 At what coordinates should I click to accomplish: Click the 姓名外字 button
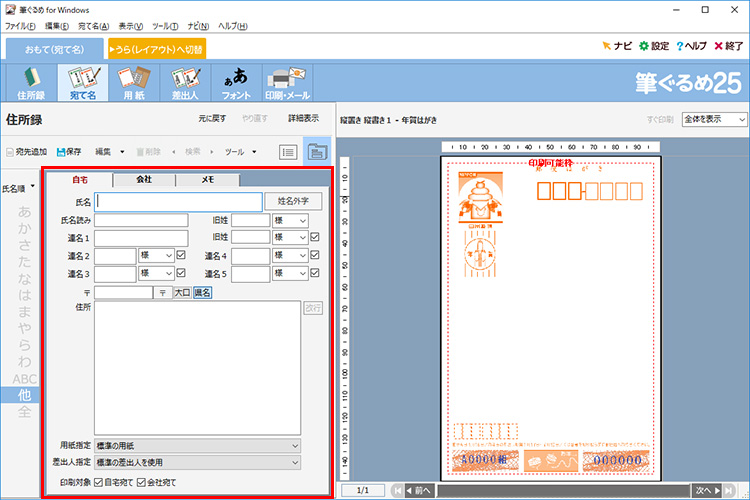tap(292, 201)
